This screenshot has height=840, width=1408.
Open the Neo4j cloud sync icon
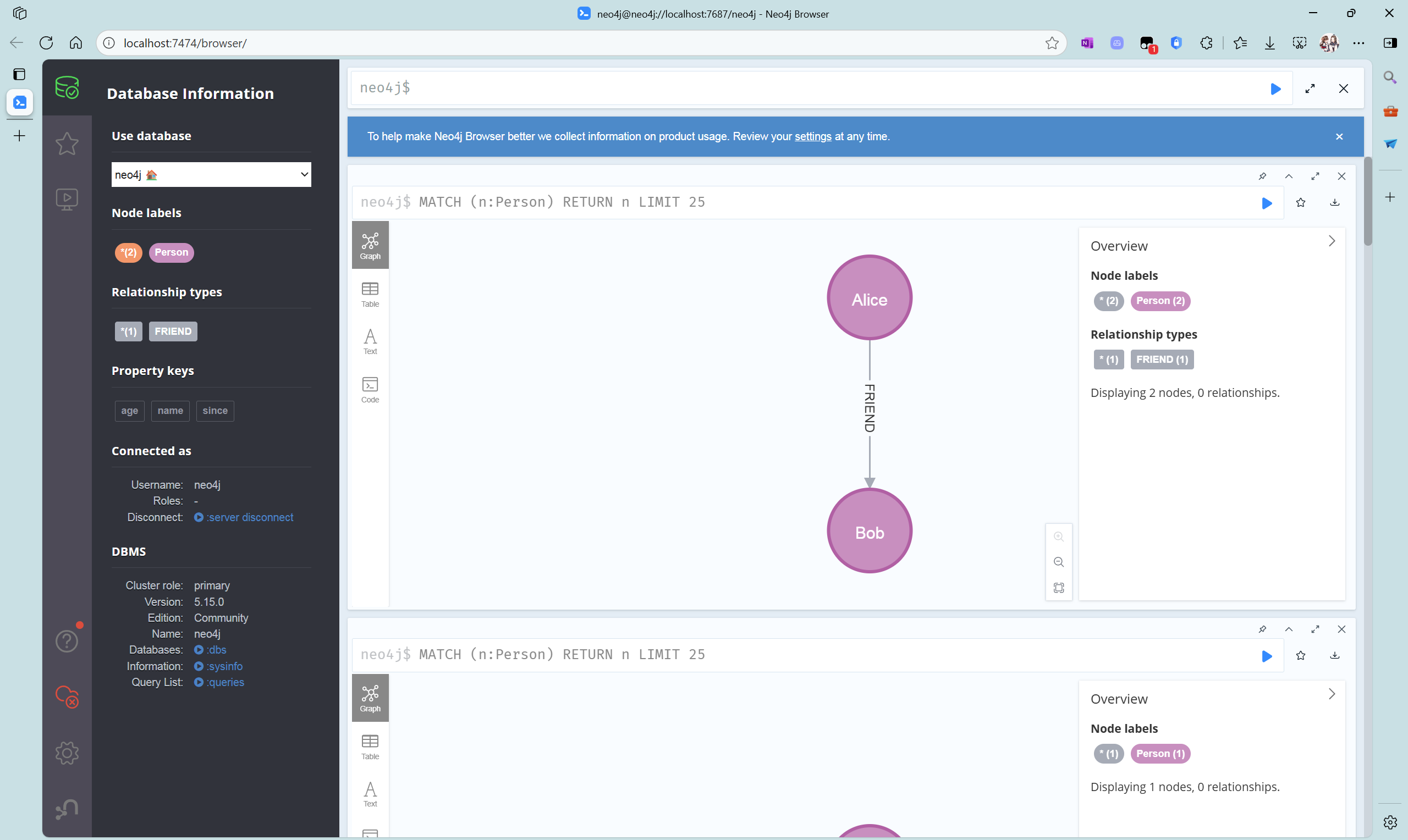click(x=67, y=697)
